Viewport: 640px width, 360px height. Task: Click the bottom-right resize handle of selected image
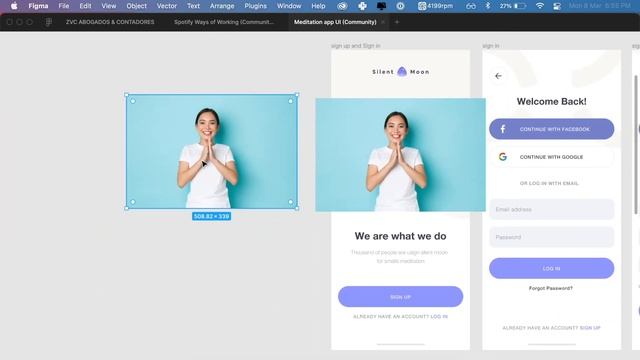click(x=297, y=209)
